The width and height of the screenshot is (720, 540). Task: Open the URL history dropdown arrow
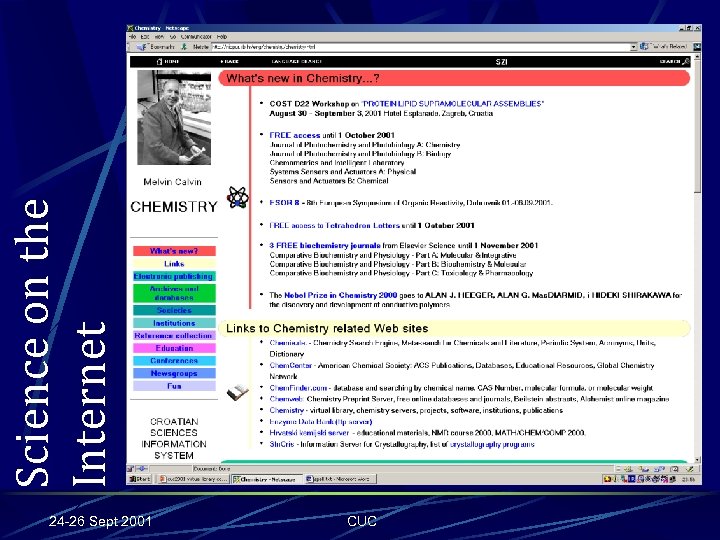click(634, 47)
